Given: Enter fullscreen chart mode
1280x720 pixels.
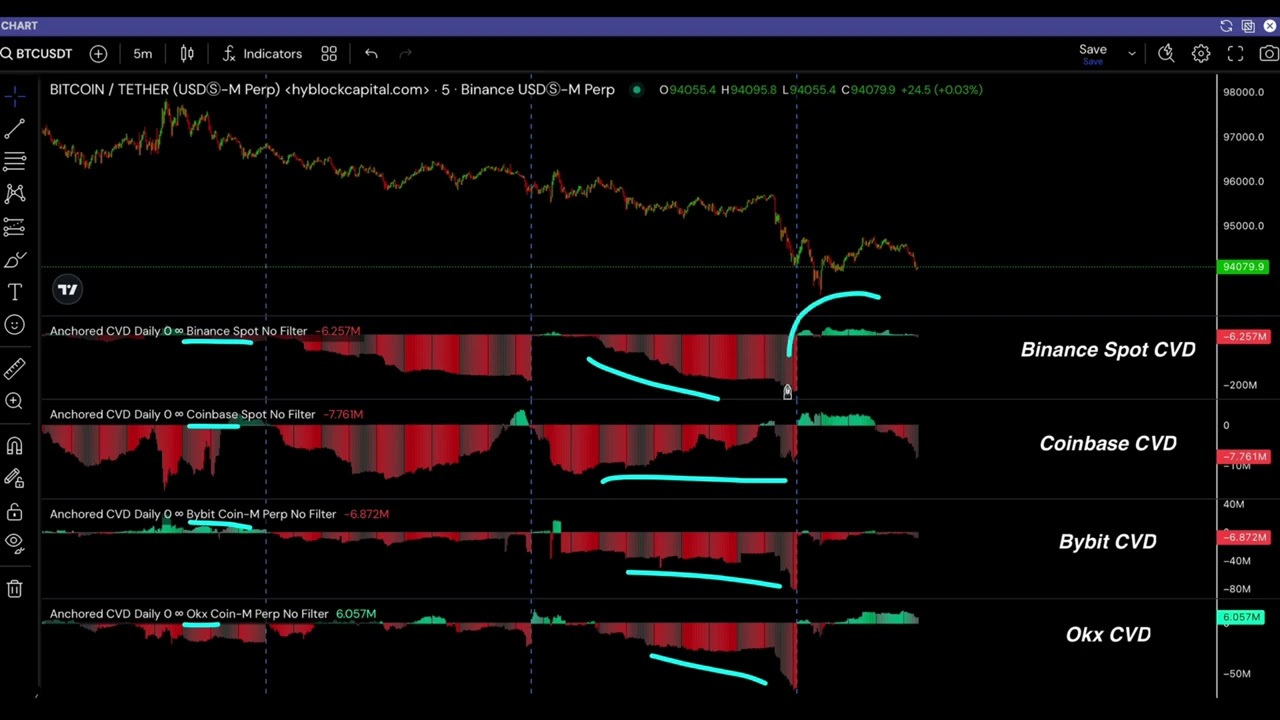Looking at the screenshot, I should pos(1235,54).
